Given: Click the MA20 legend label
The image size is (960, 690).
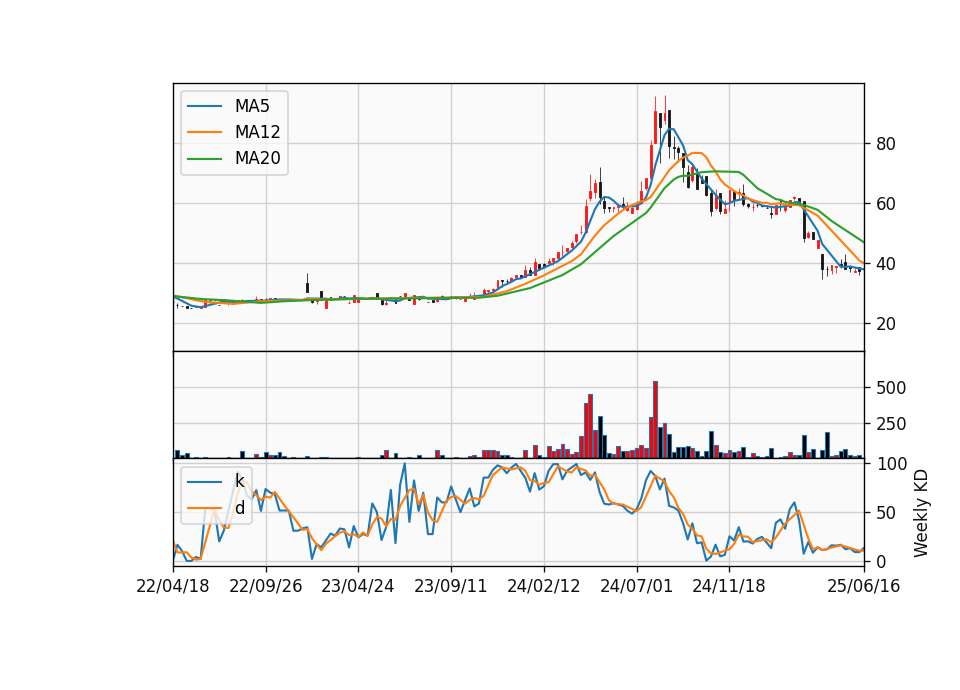Looking at the screenshot, I should (257, 158).
